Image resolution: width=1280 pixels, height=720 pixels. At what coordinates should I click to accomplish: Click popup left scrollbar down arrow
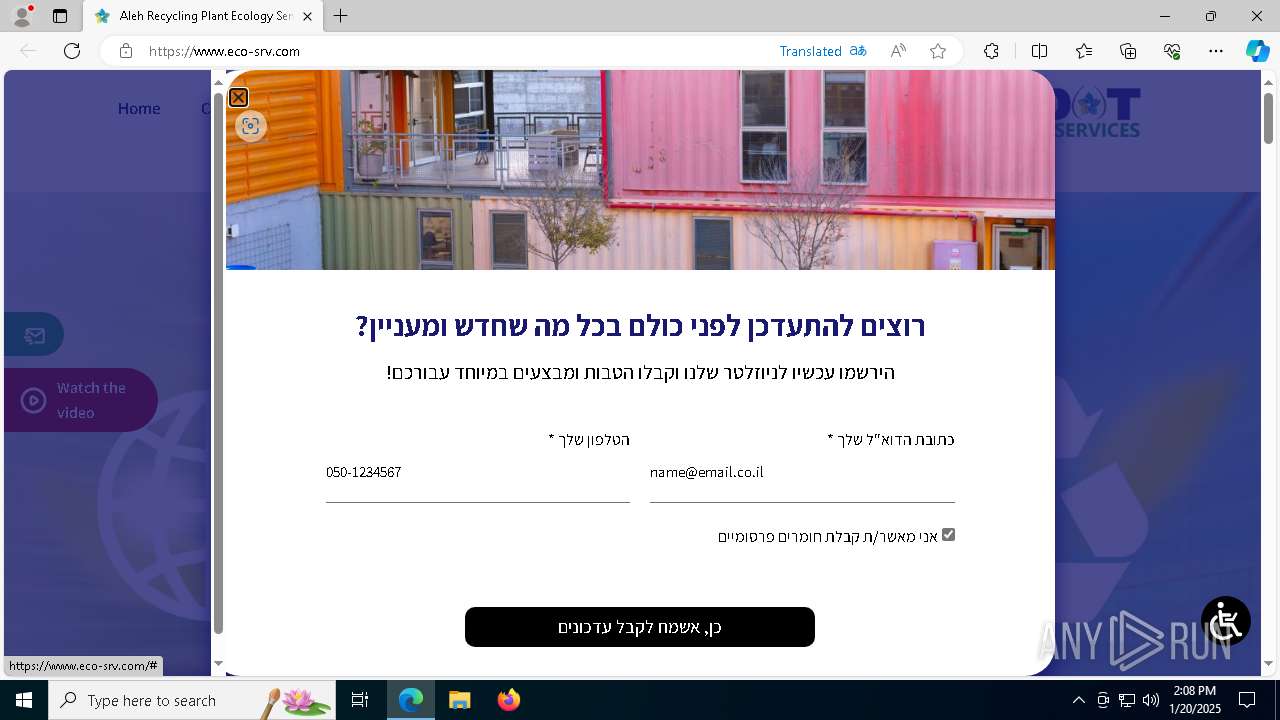coord(219,664)
